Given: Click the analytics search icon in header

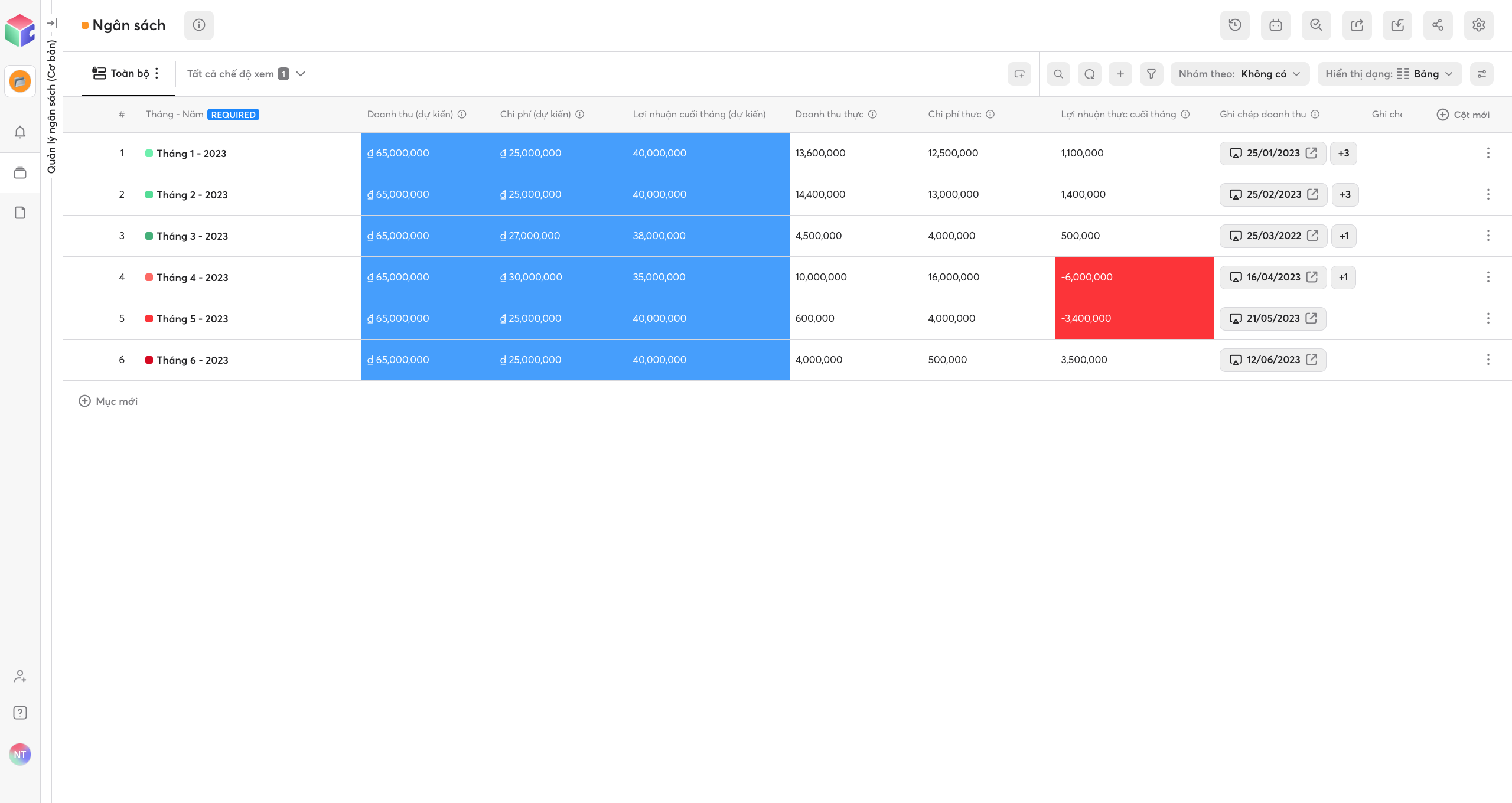Looking at the screenshot, I should (x=1317, y=25).
